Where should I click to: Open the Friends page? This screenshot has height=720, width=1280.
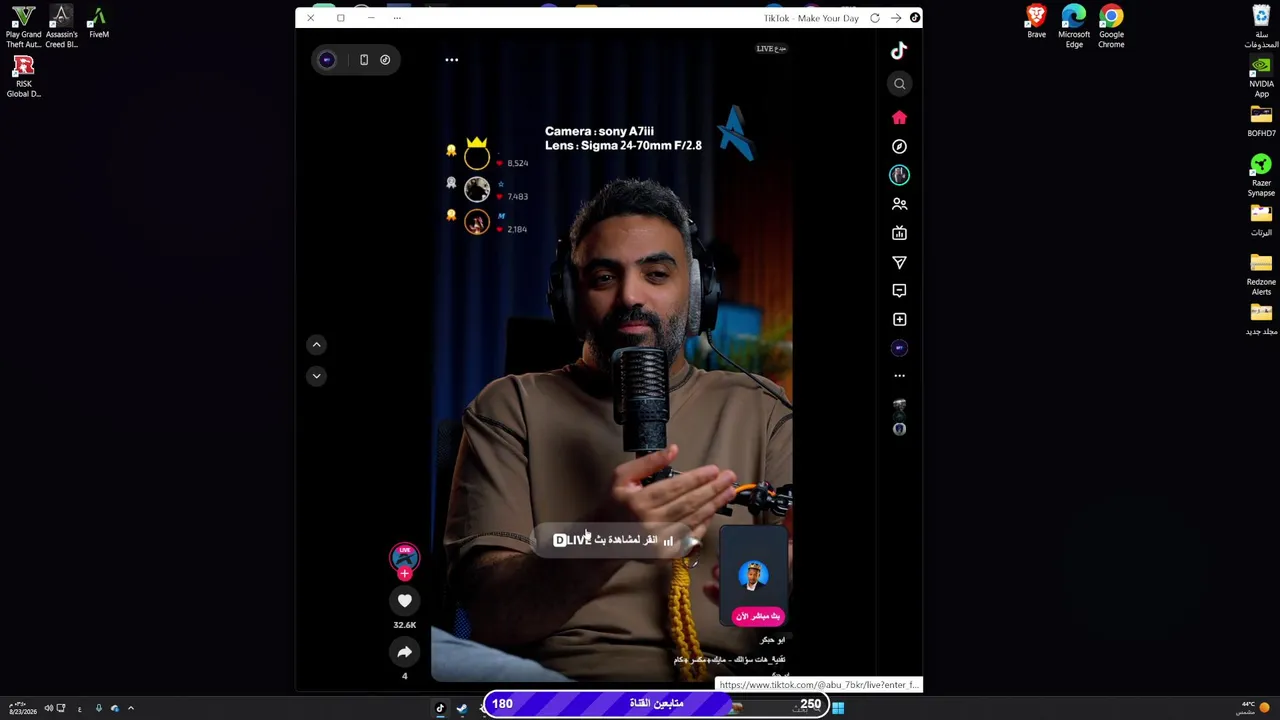coord(899,204)
